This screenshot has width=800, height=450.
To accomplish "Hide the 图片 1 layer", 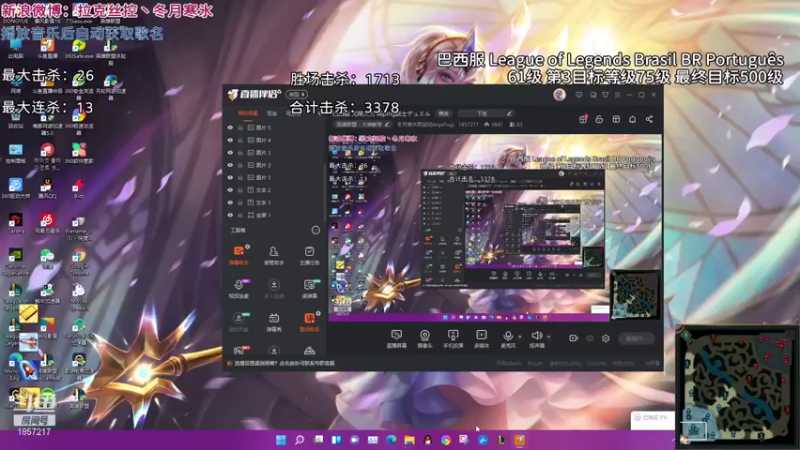I will (230, 178).
